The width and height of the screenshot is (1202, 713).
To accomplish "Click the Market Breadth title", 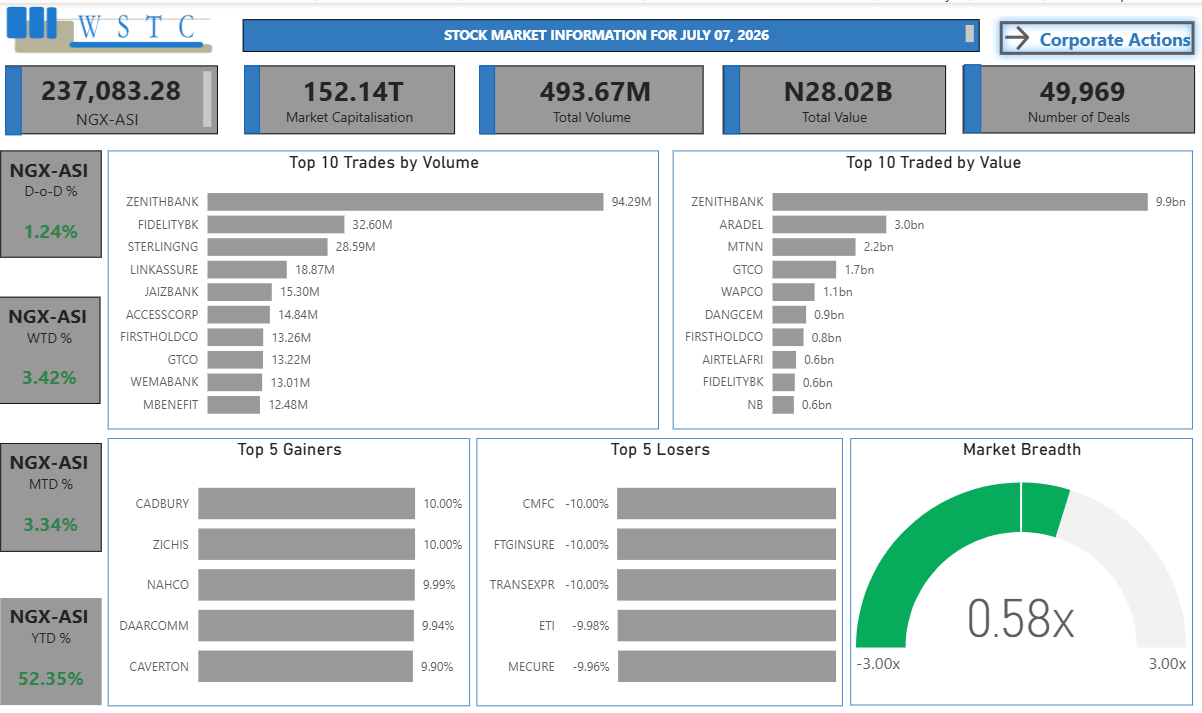I will click(x=1022, y=450).
